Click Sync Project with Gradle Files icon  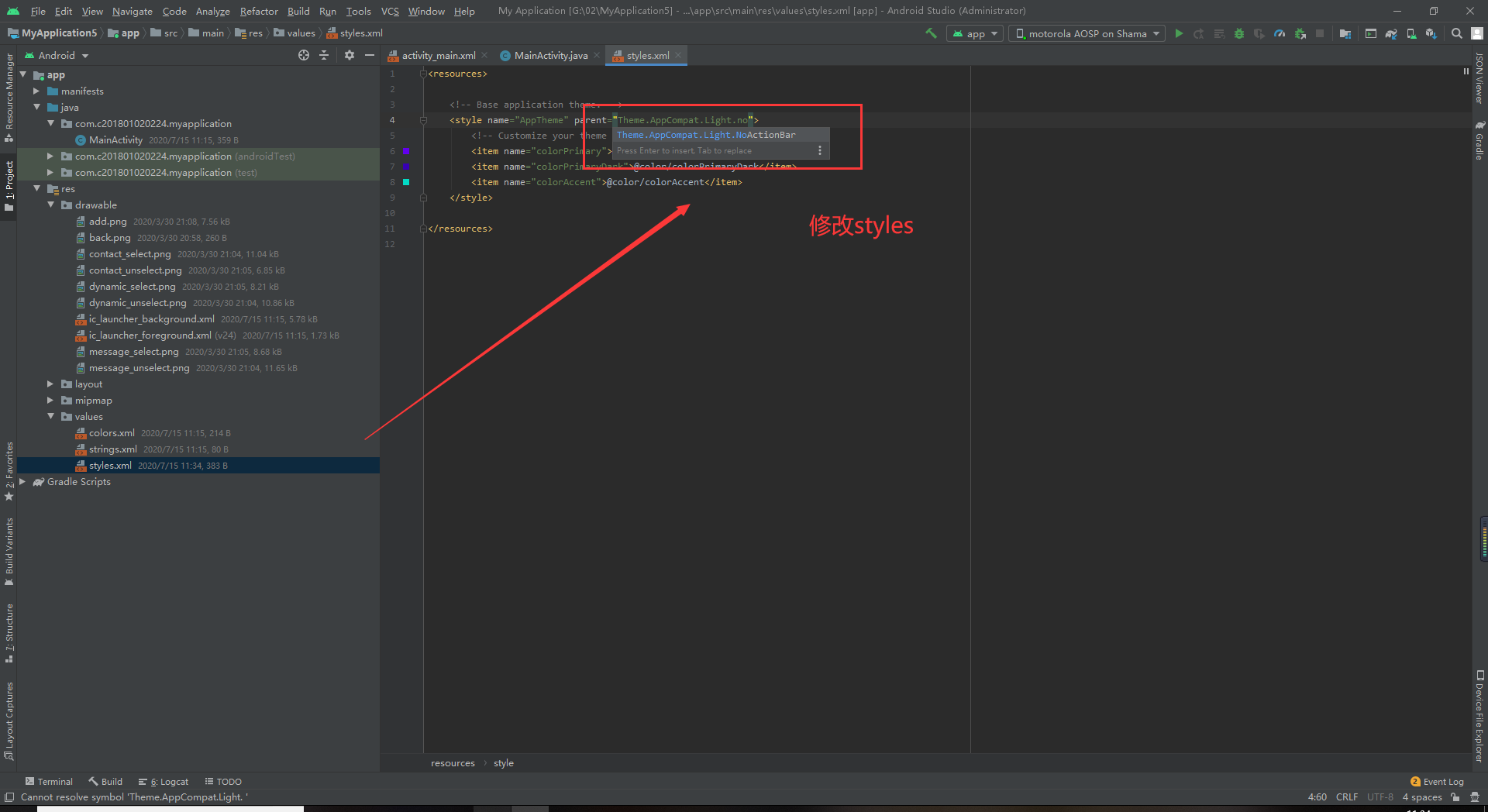tap(1391, 33)
